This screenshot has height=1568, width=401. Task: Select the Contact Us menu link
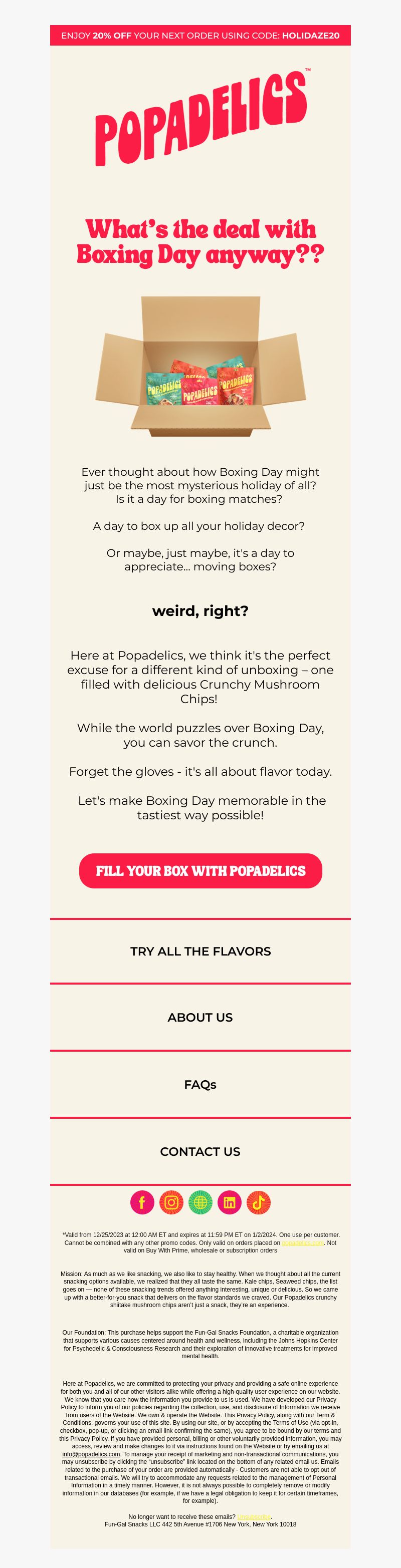tap(200, 1151)
